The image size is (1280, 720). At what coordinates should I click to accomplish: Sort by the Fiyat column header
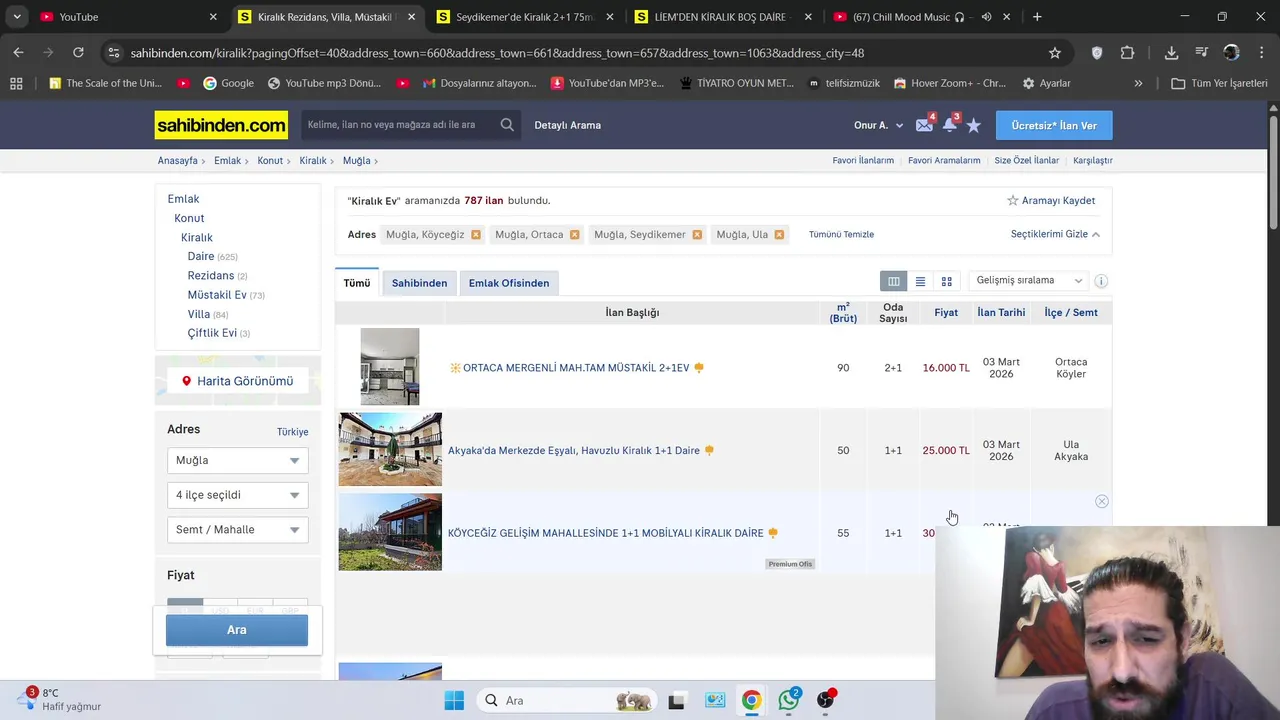946,312
